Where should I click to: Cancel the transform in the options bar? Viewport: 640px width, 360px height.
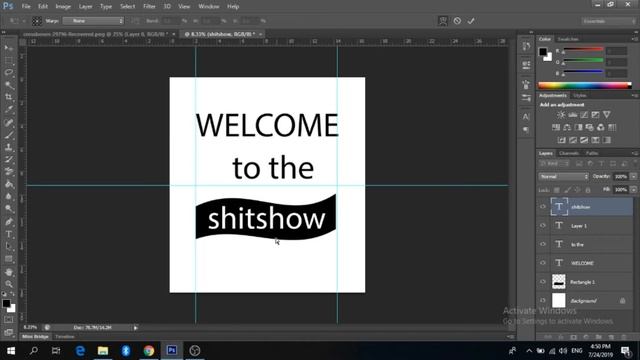(457, 21)
